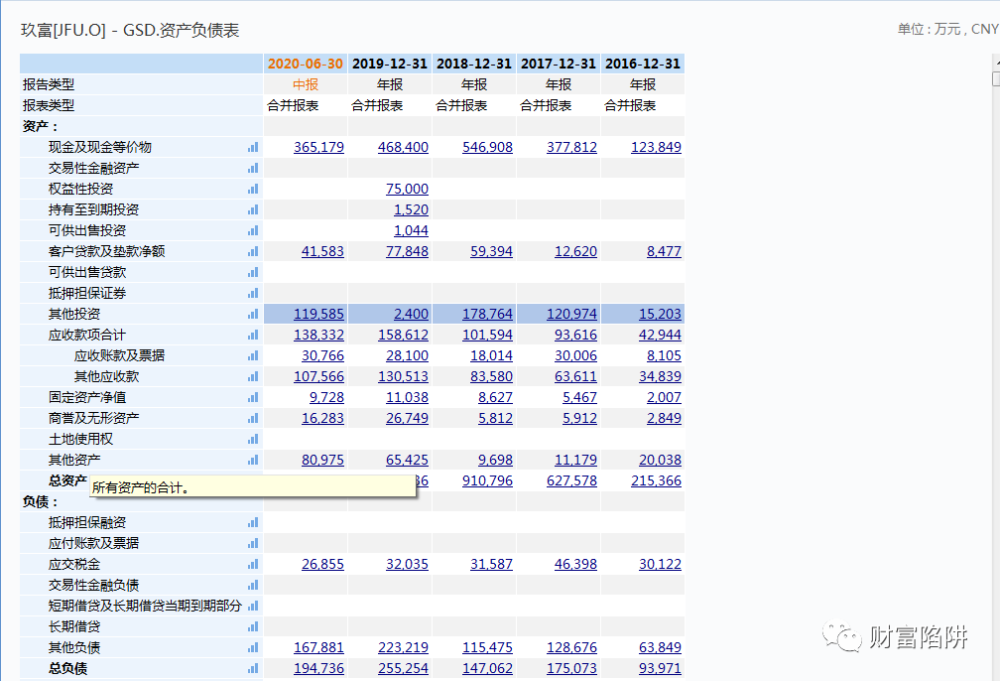Screen dimensions: 1000x681
Task: Click cash value 123,849 for 2016
Action: 656,147
